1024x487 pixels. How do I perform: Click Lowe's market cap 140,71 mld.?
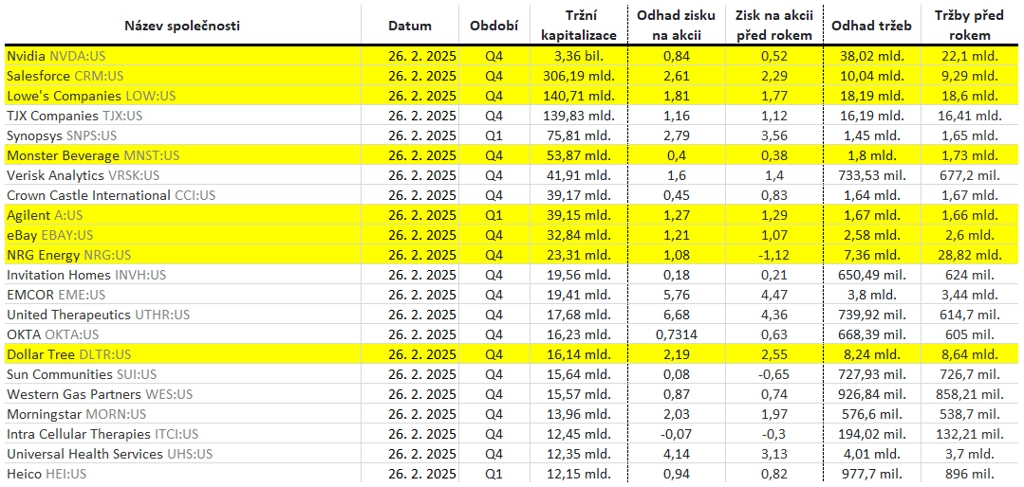[x=579, y=96]
